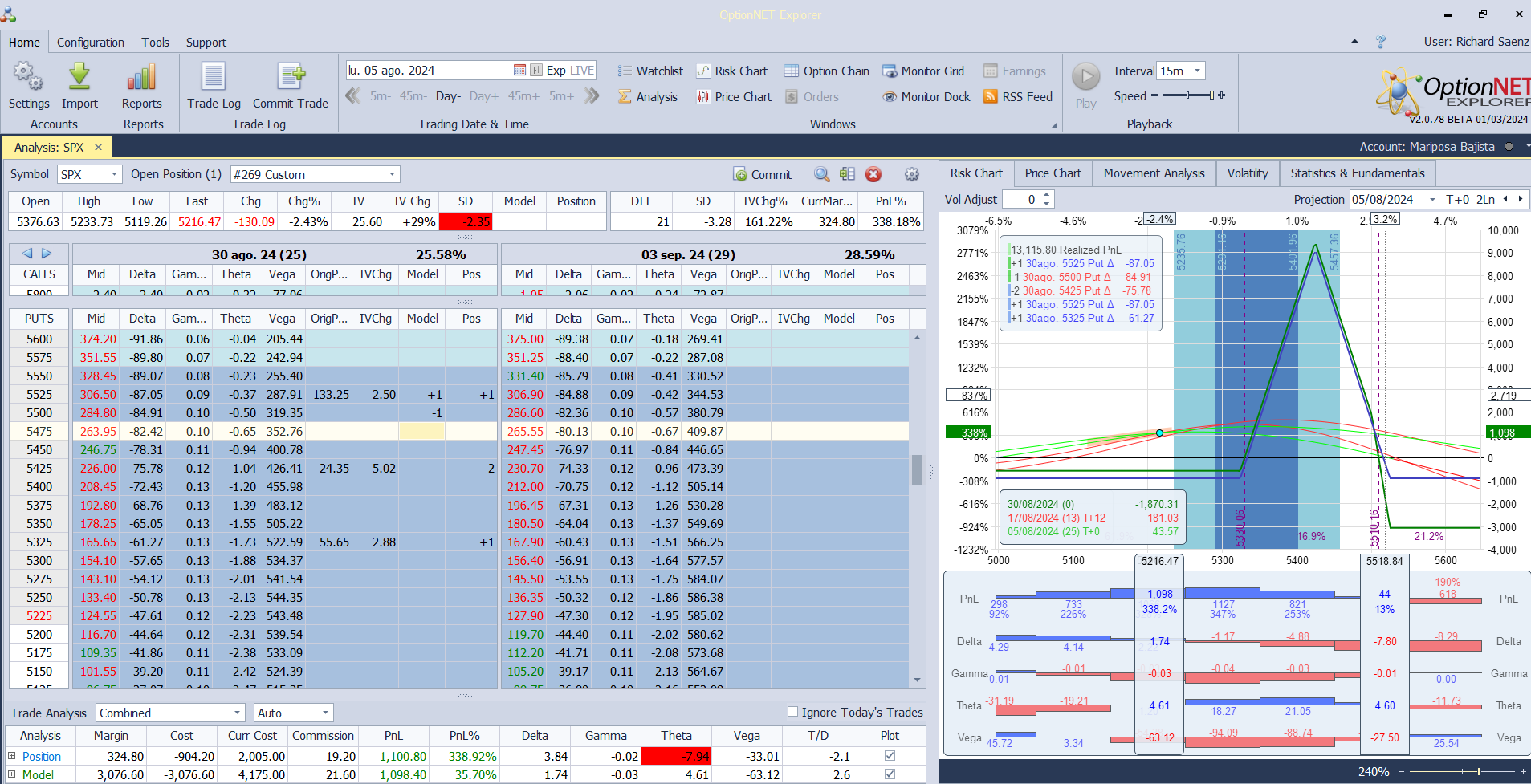The width and height of the screenshot is (1531, 784).
Task: Open the Tools ribbon tab
Action: pyautogui.click(x=156, y=43)
